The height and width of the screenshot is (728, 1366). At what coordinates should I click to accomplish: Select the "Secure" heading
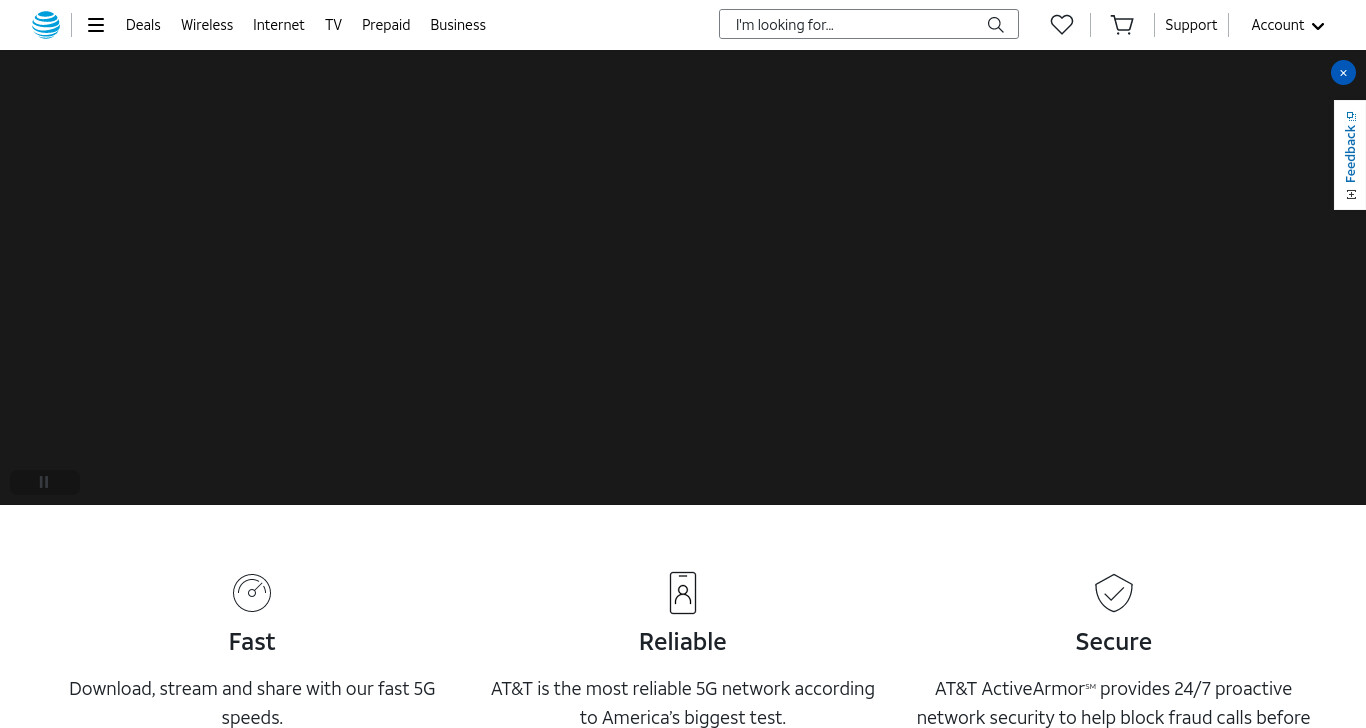(x=1114, y=641)
